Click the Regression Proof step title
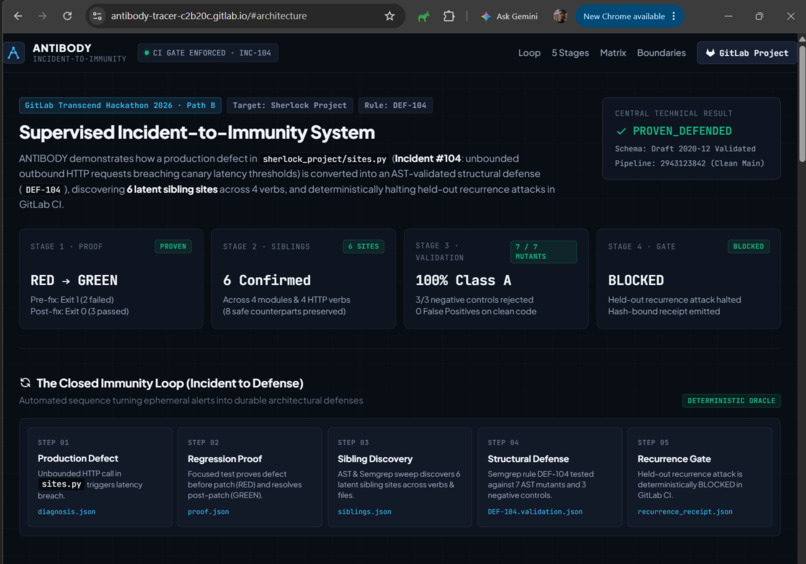The image size is (806, 564). click(x=225, y=459)
